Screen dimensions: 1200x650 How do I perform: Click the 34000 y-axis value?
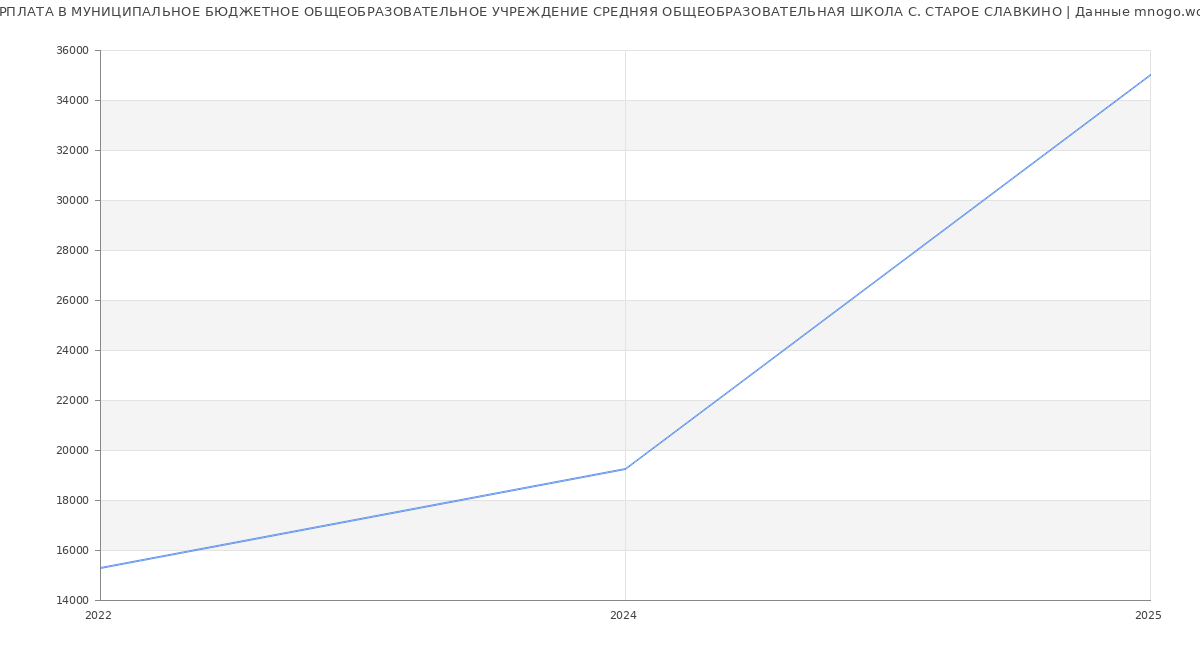73,100
